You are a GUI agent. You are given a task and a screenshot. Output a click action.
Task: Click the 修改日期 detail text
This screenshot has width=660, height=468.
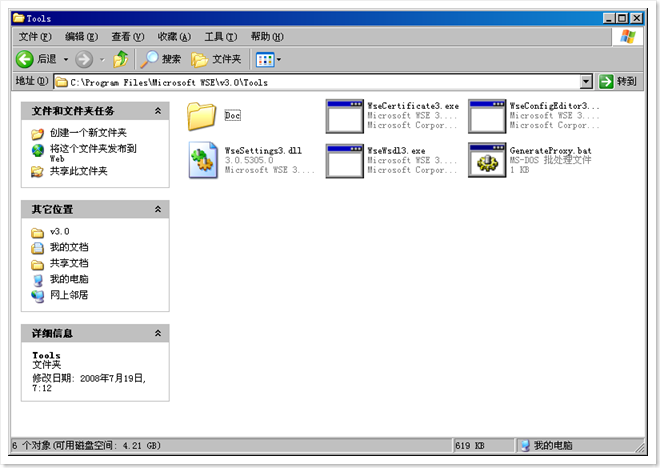pos(89,383)
